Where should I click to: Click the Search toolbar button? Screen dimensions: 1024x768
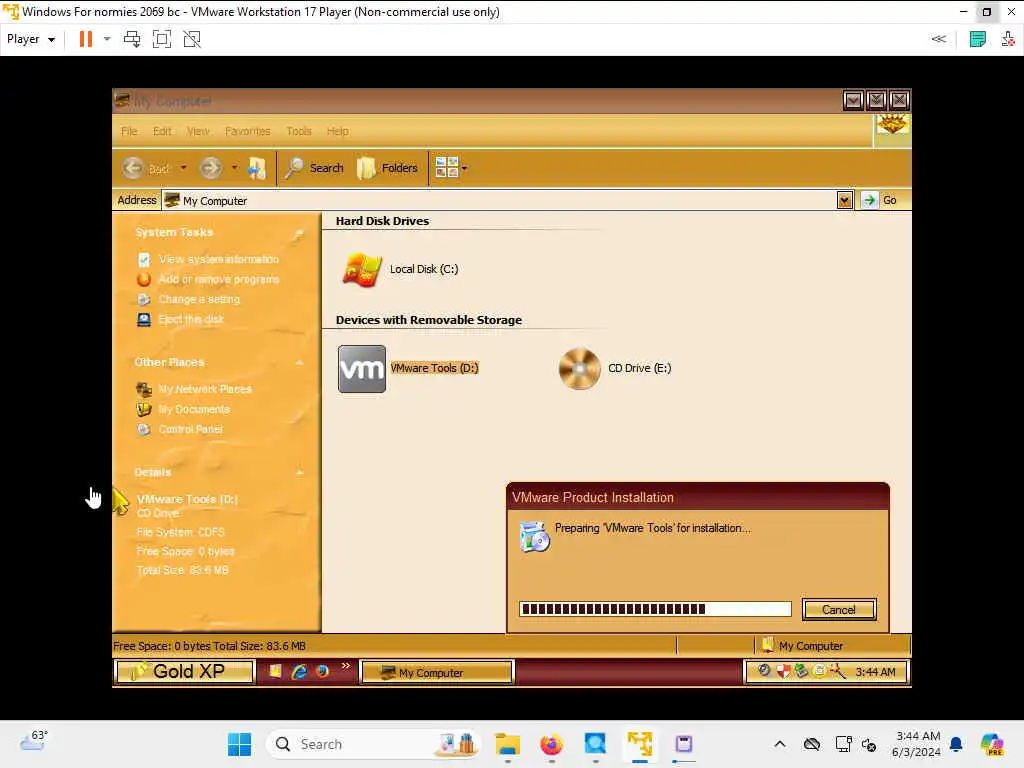315,168
